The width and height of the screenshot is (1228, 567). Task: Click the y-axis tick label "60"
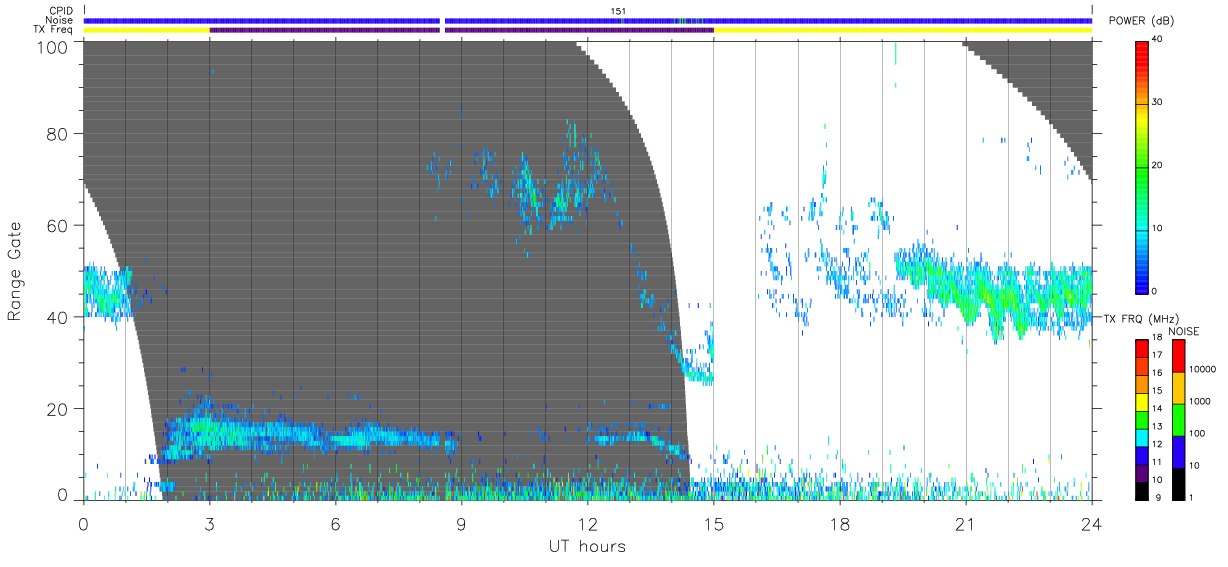click(x=57, y=226)
